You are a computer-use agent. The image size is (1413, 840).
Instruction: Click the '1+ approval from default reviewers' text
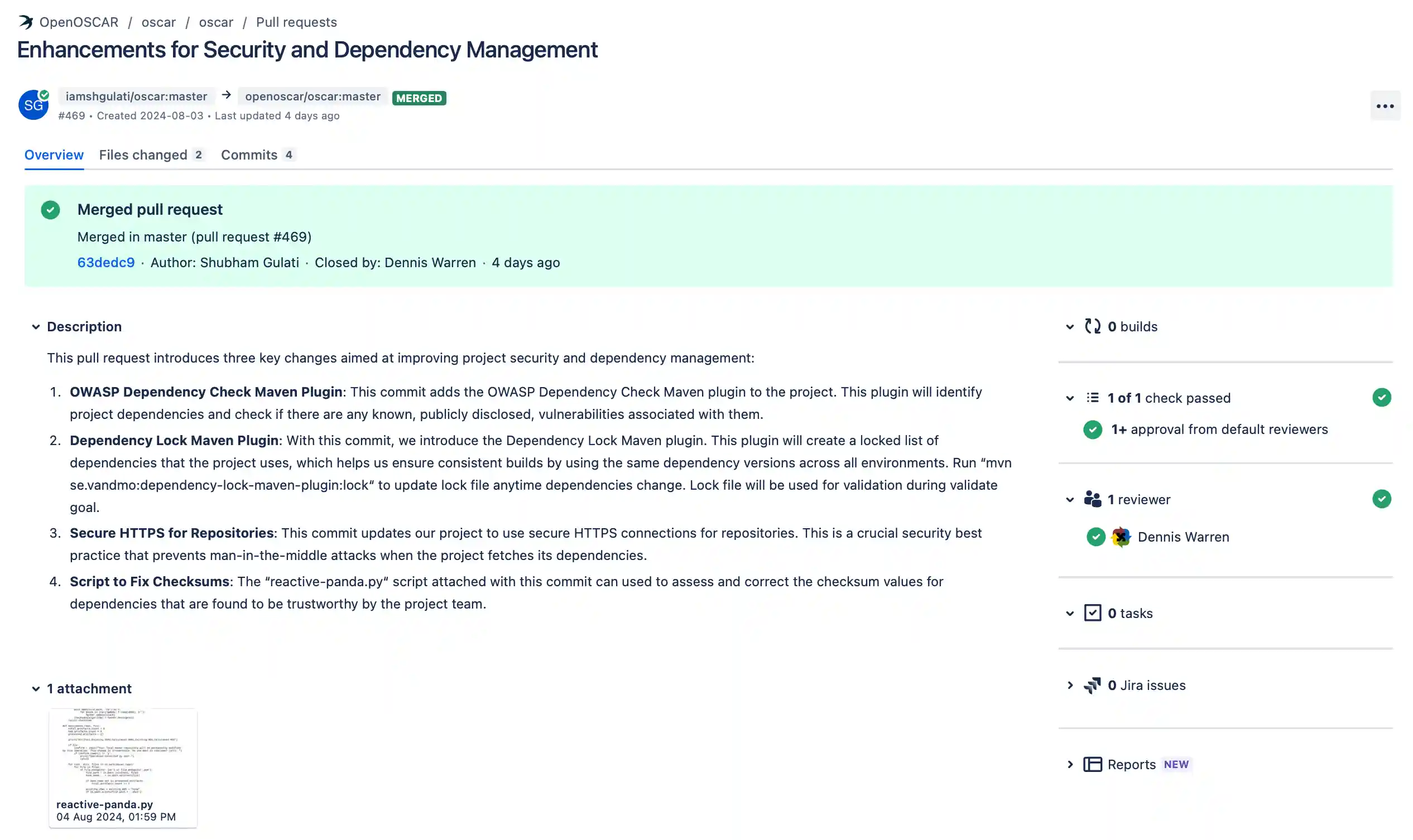[x=1219, y=429]
